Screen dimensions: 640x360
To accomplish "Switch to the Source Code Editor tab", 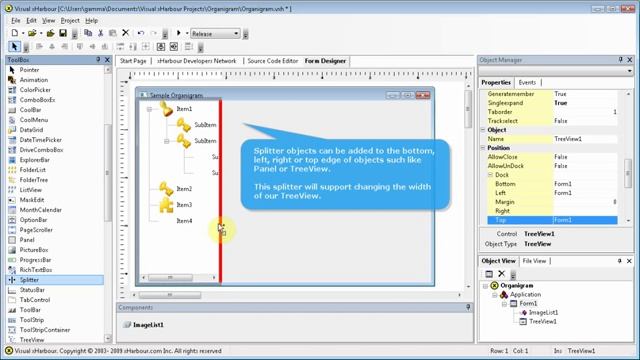I will point(273,61).
